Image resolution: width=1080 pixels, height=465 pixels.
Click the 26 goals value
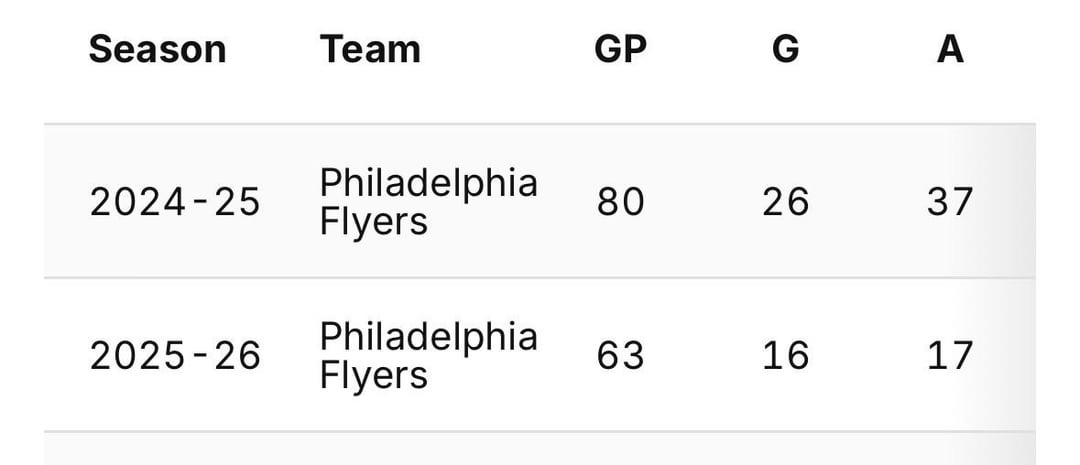coord(786,202)
